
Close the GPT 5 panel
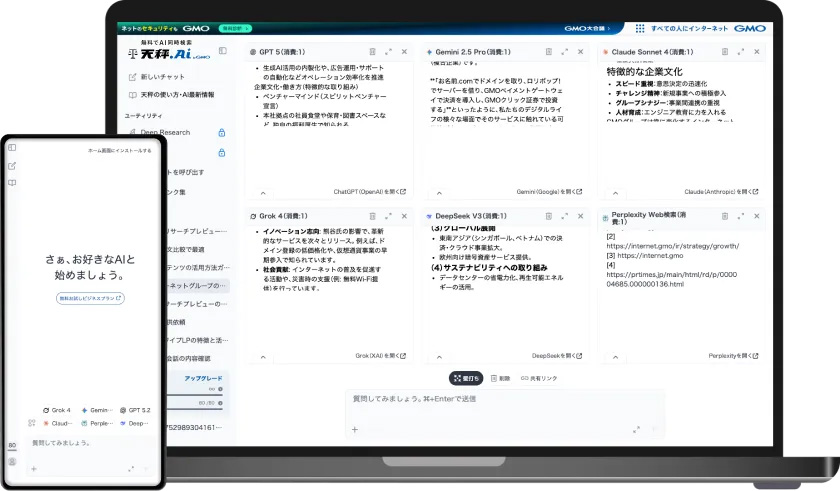(404, 52)
